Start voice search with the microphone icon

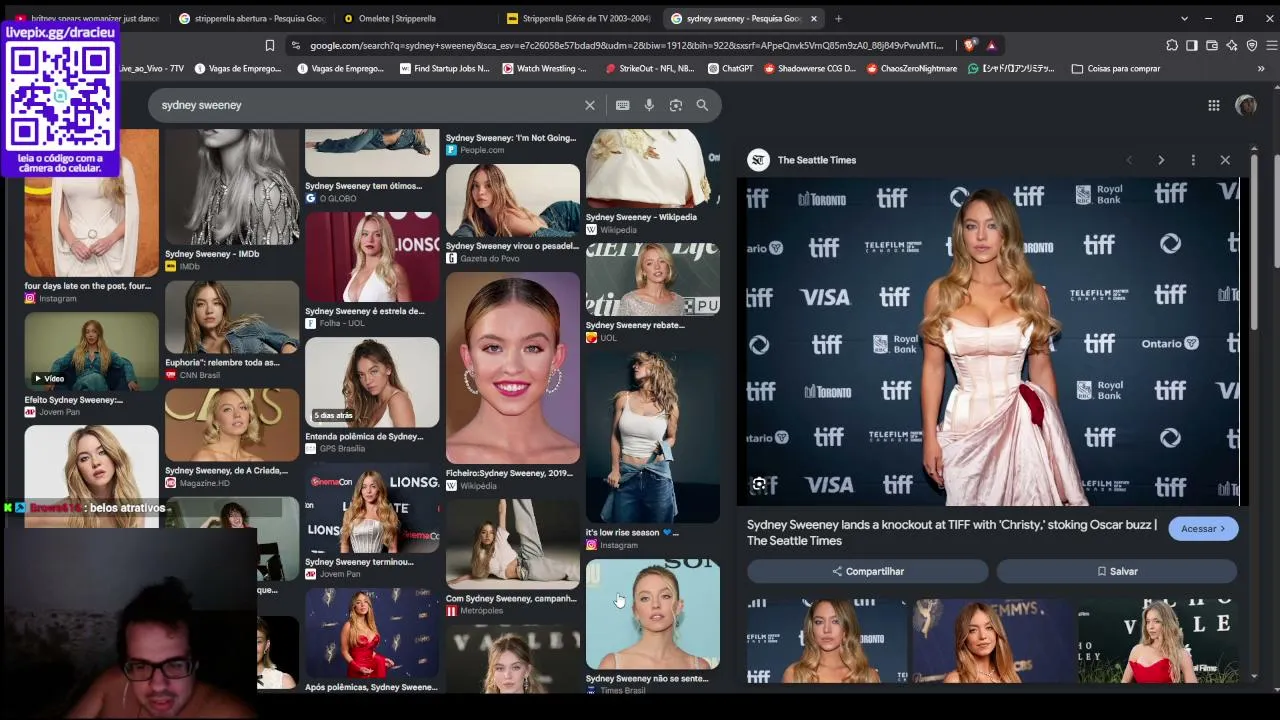[649, 105]
